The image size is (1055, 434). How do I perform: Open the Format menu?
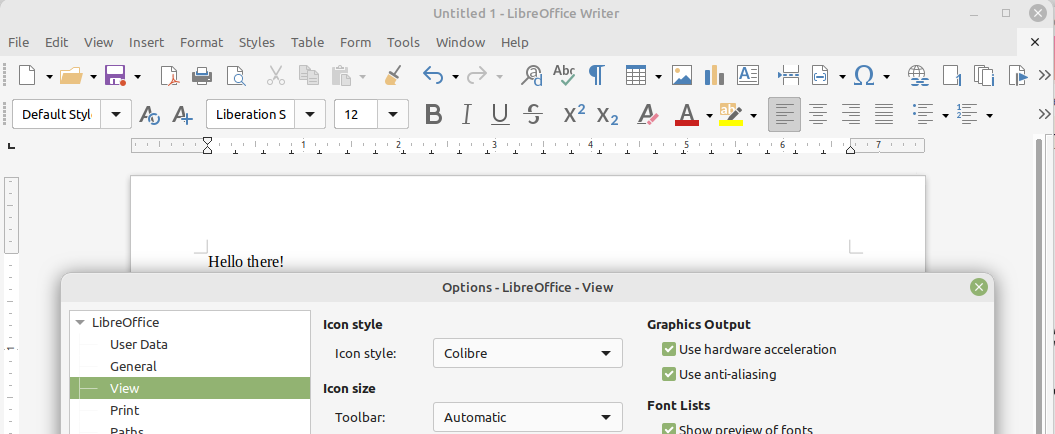coord(201,43)
